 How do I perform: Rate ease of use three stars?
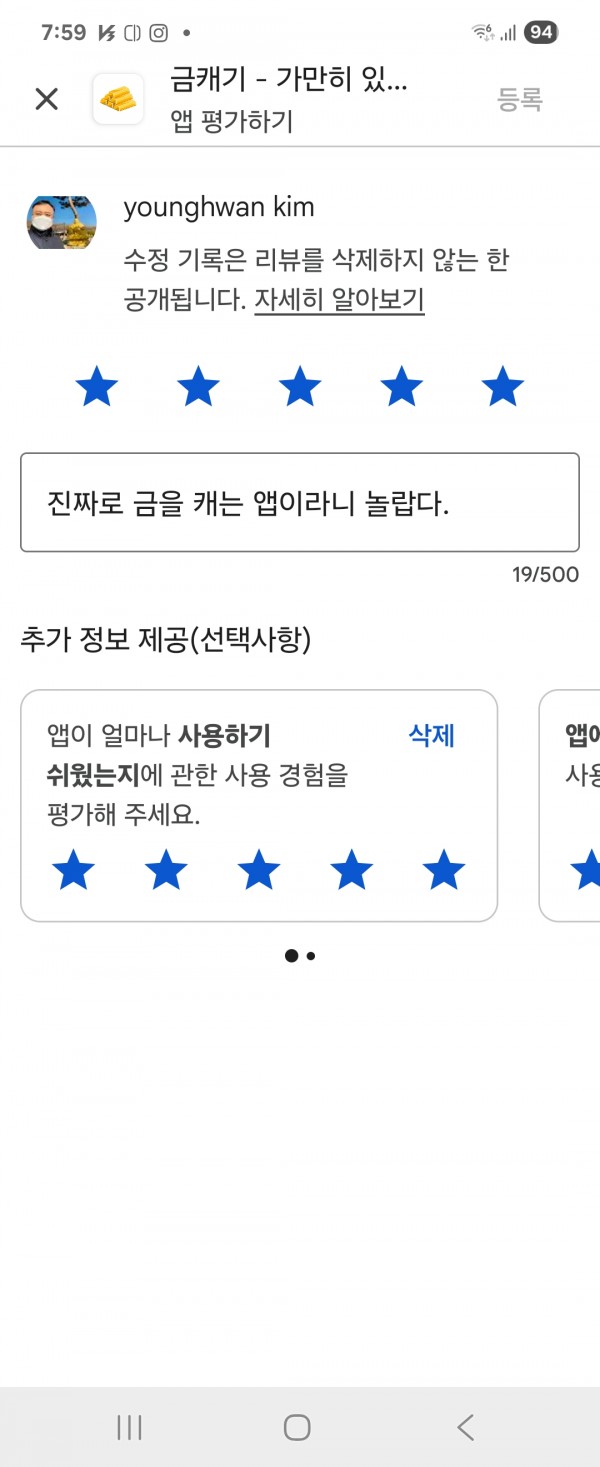pyautogui.click(x=259, y=870)
